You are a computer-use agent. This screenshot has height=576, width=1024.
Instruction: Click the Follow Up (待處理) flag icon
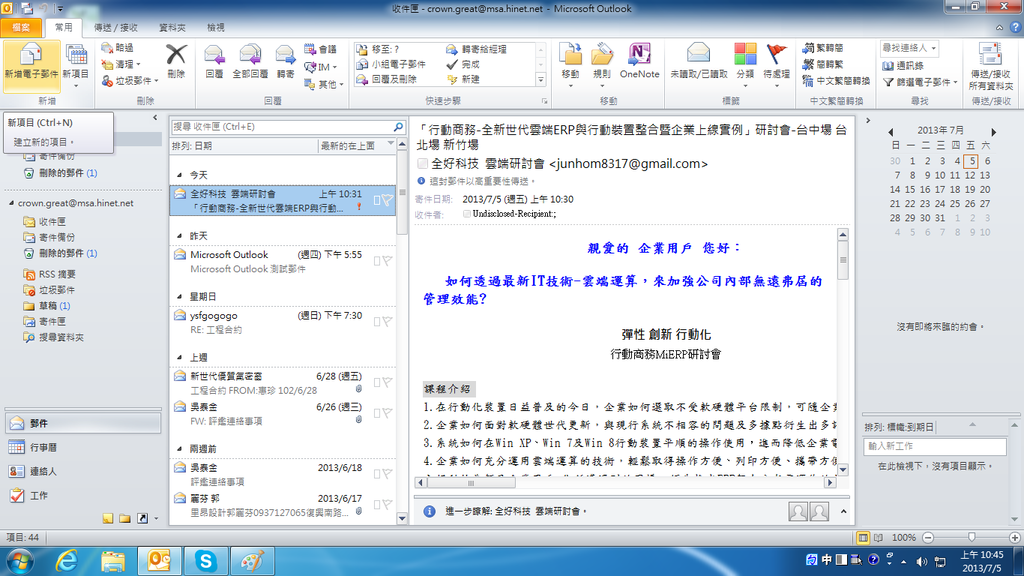[776, 54]
